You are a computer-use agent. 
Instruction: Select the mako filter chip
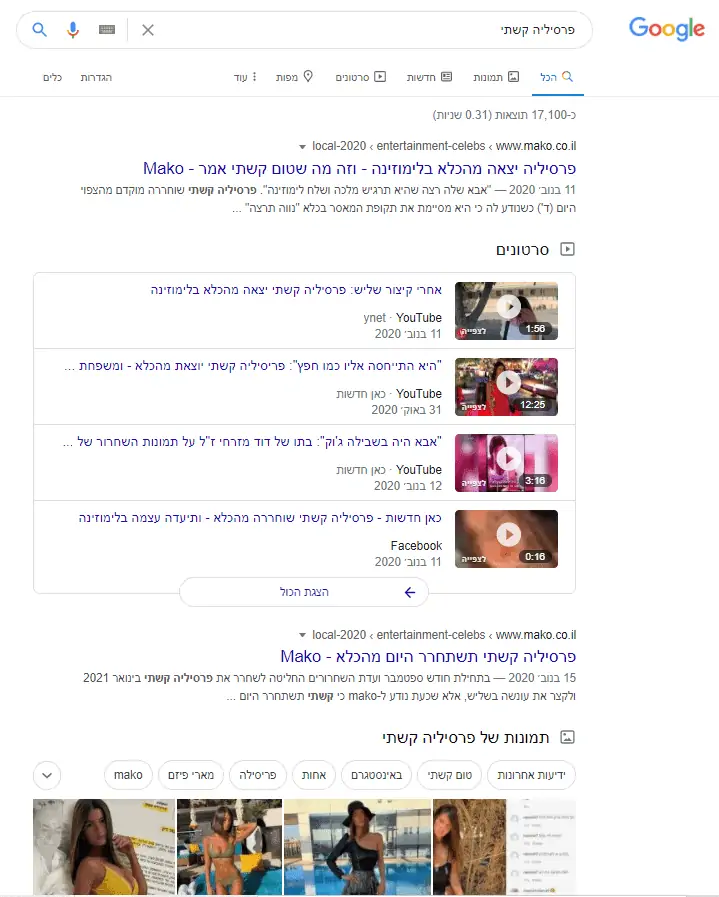128,775
